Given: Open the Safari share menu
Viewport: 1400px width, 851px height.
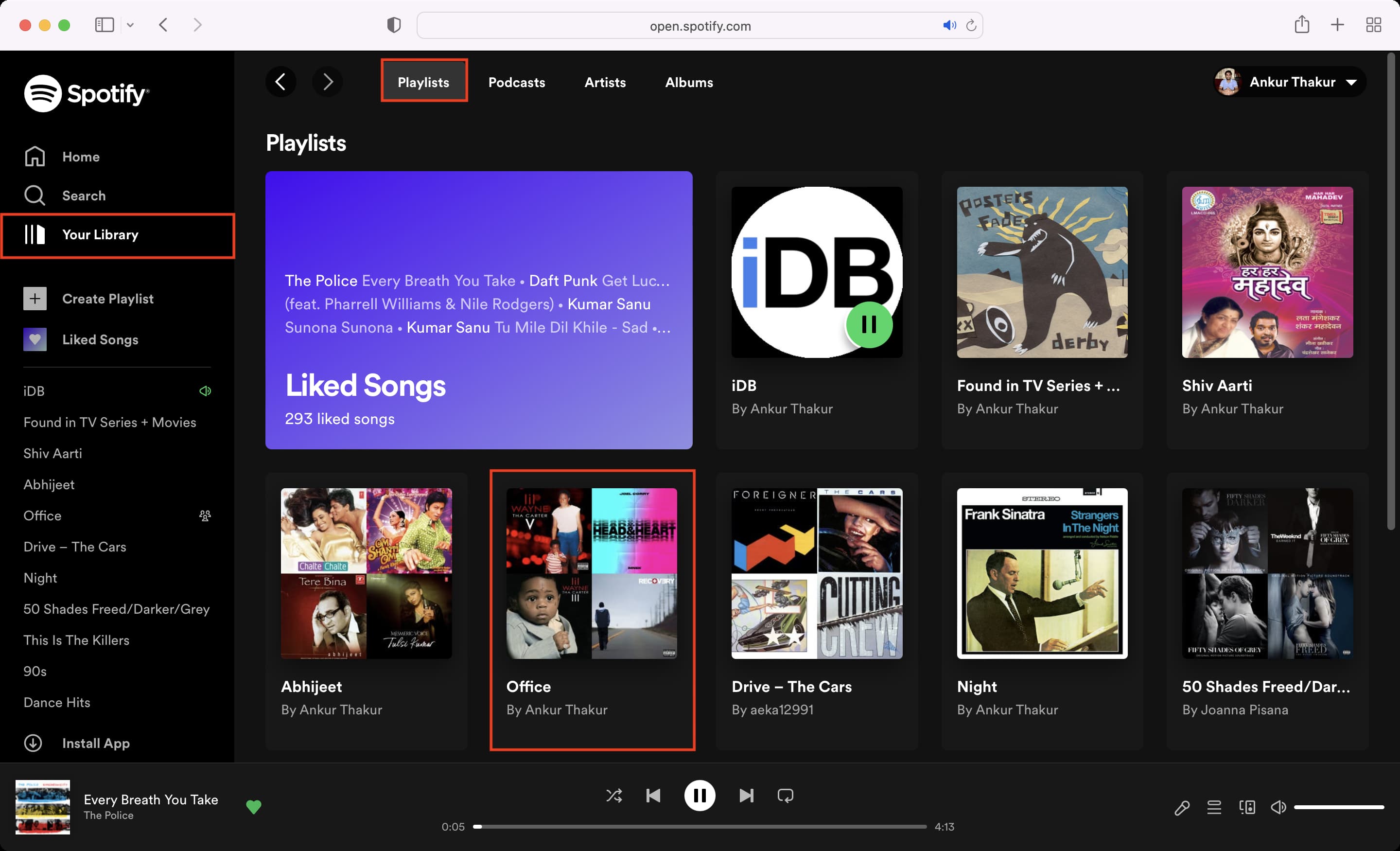Looking at the screenshot, I should [1302, 24].
